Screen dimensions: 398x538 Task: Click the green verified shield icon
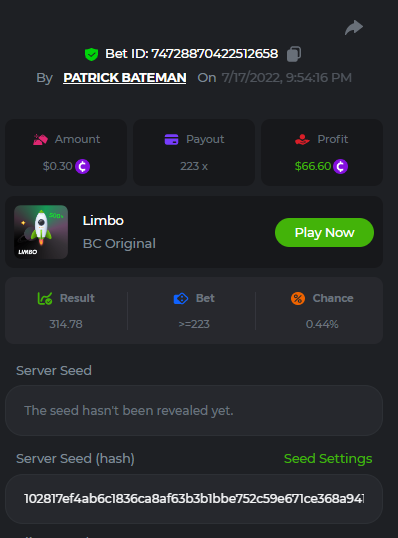[91, 54]
